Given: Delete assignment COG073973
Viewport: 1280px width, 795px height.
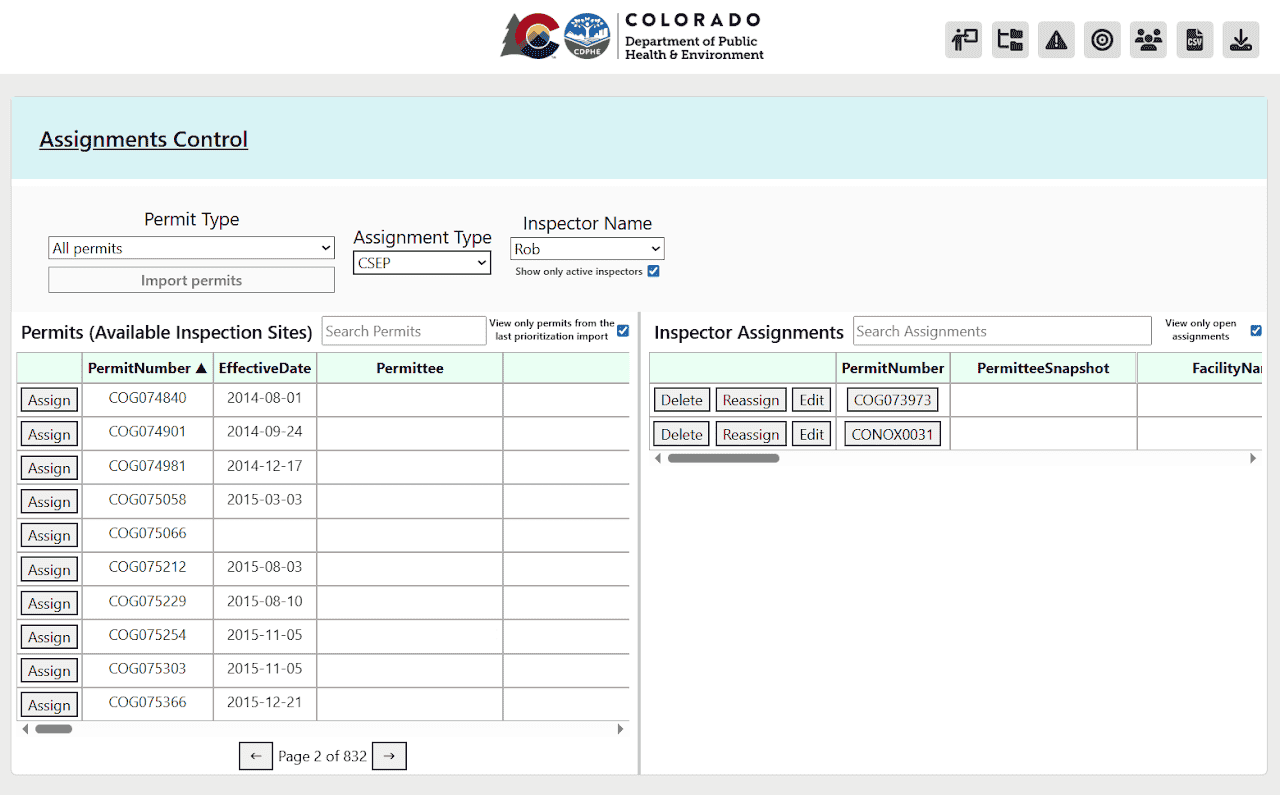Looking at the screenshot, I should pyautogui.click(x=682, y=400).
